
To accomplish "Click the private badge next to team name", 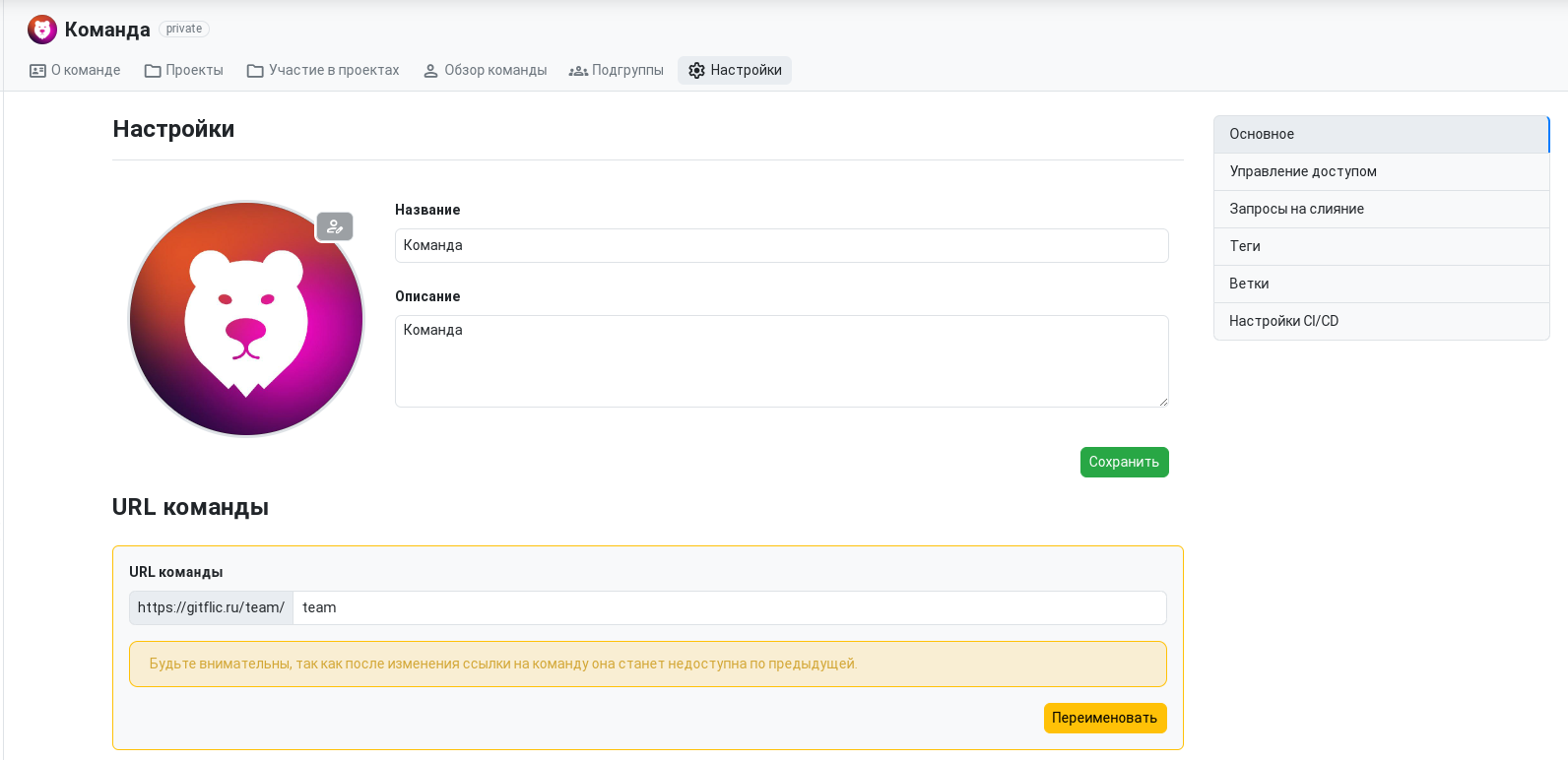I will coord(184,30).
